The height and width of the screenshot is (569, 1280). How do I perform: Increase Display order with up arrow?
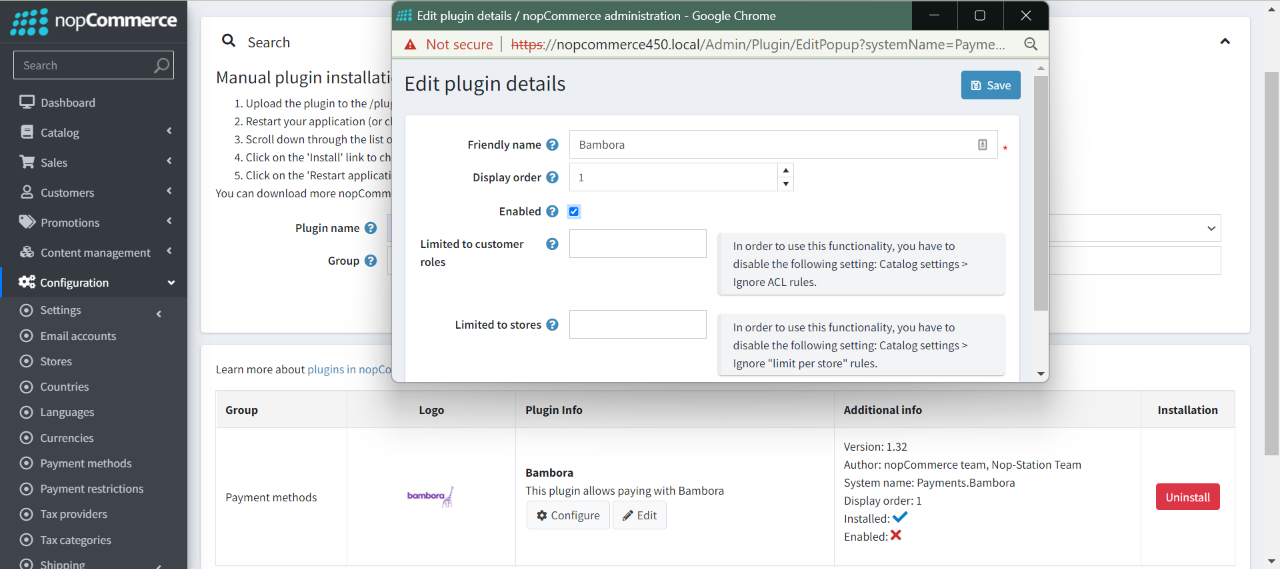point(786,171)
